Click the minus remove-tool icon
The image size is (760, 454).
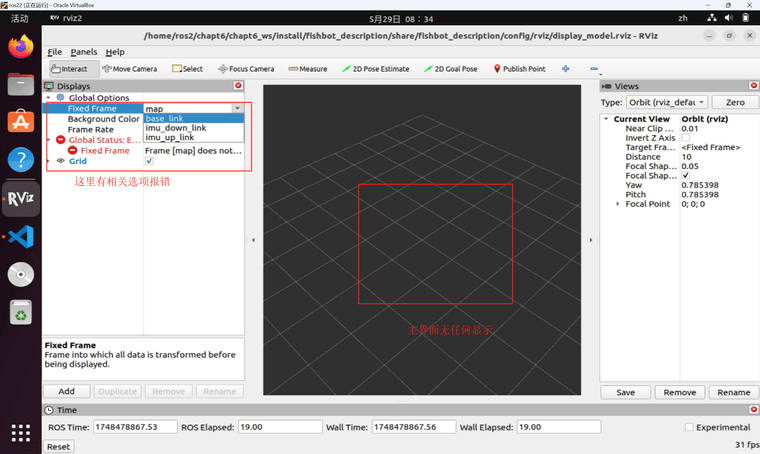click(x=594, y=69)
